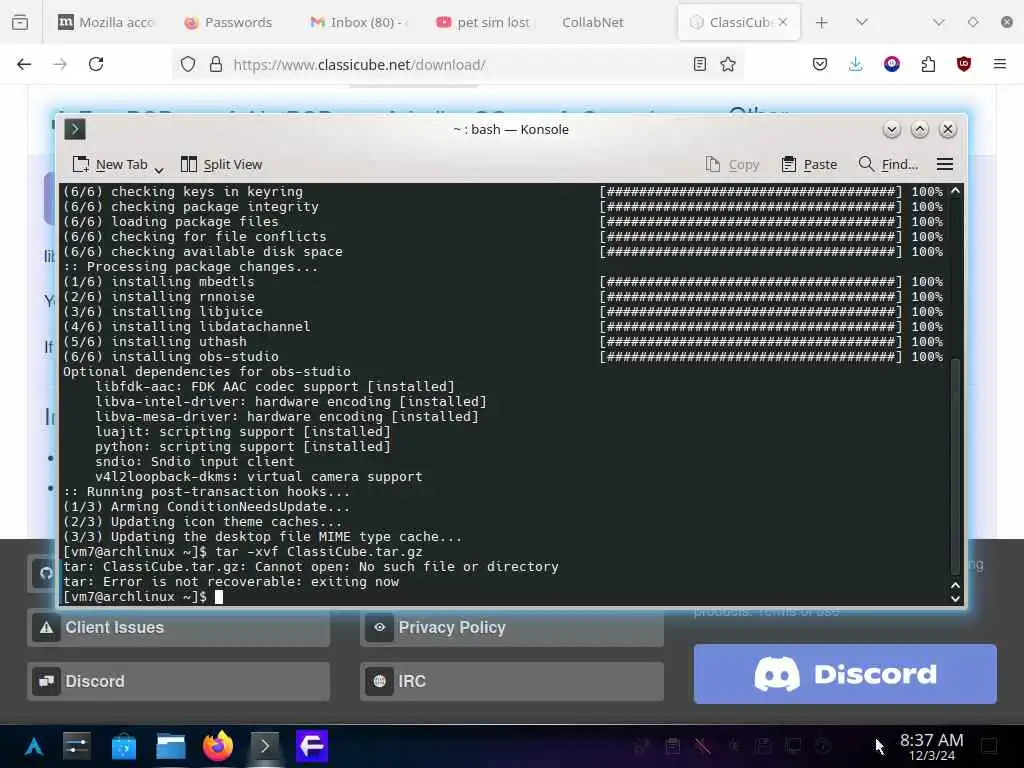1024x768 pixels.
Task: Open Discover software store in taskbar
Action: click(x=123, y=746)
